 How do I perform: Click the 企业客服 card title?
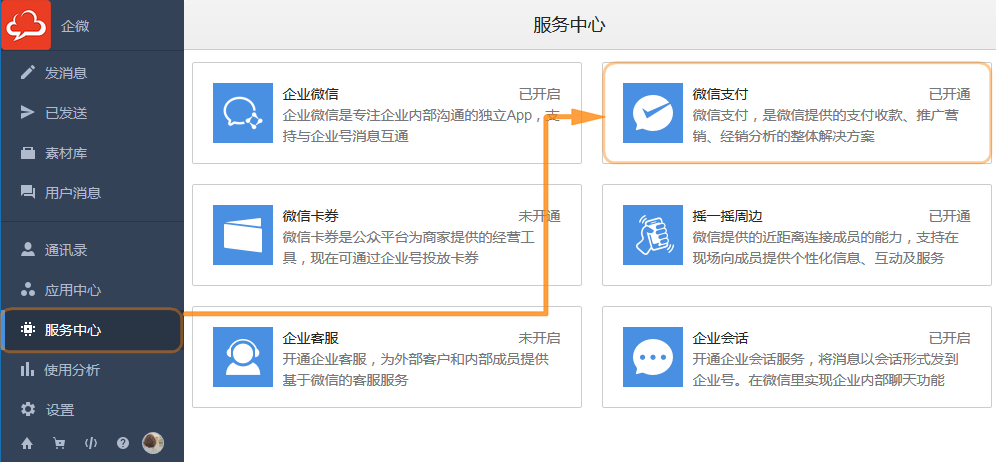coord(310,338)
